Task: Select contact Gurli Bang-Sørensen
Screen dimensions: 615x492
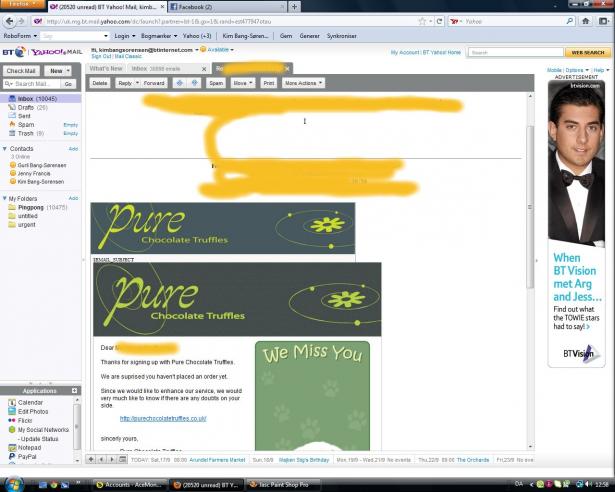Action: click(42, 165)
